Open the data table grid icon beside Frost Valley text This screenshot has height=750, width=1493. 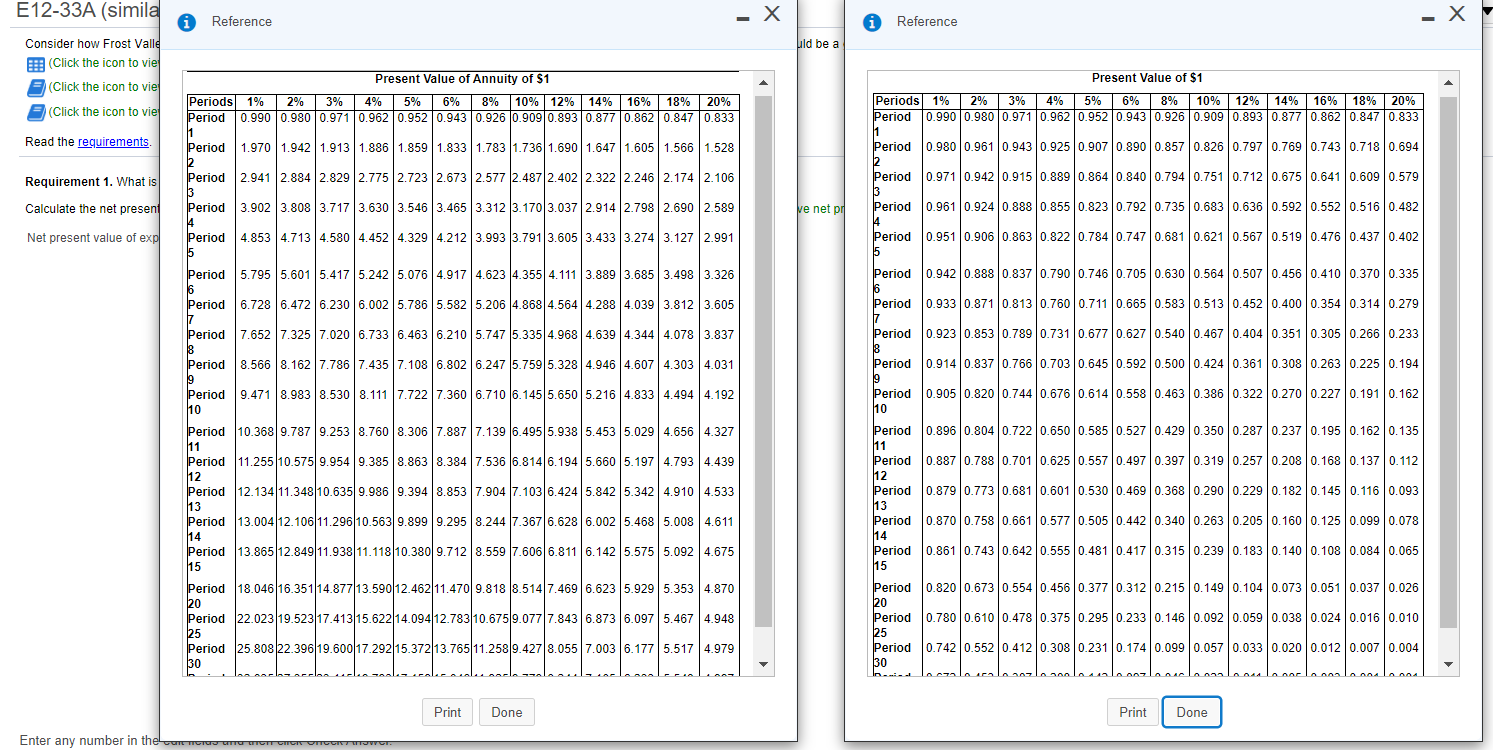35,63
